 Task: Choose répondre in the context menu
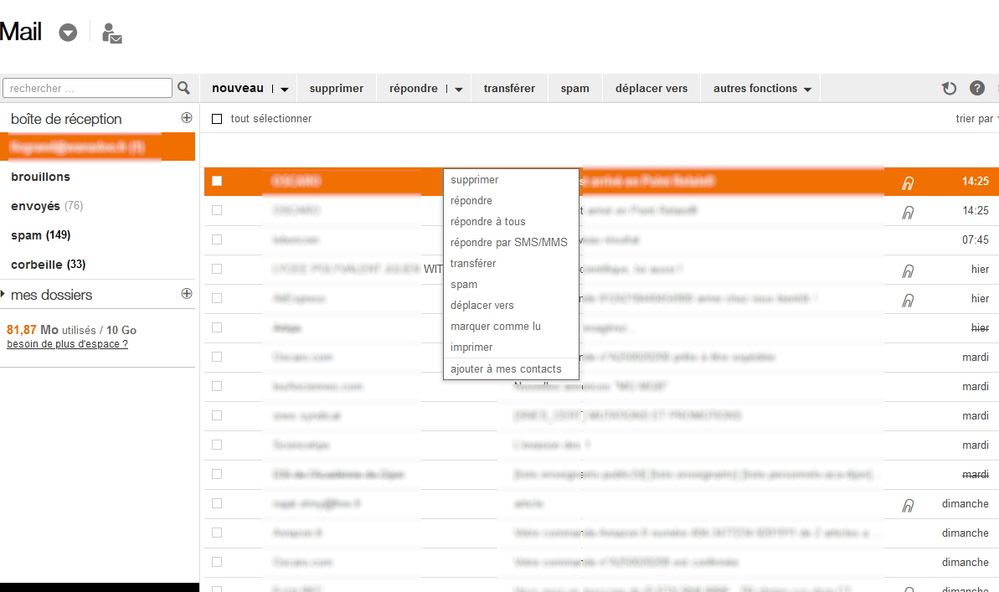(x=471, y=201)
